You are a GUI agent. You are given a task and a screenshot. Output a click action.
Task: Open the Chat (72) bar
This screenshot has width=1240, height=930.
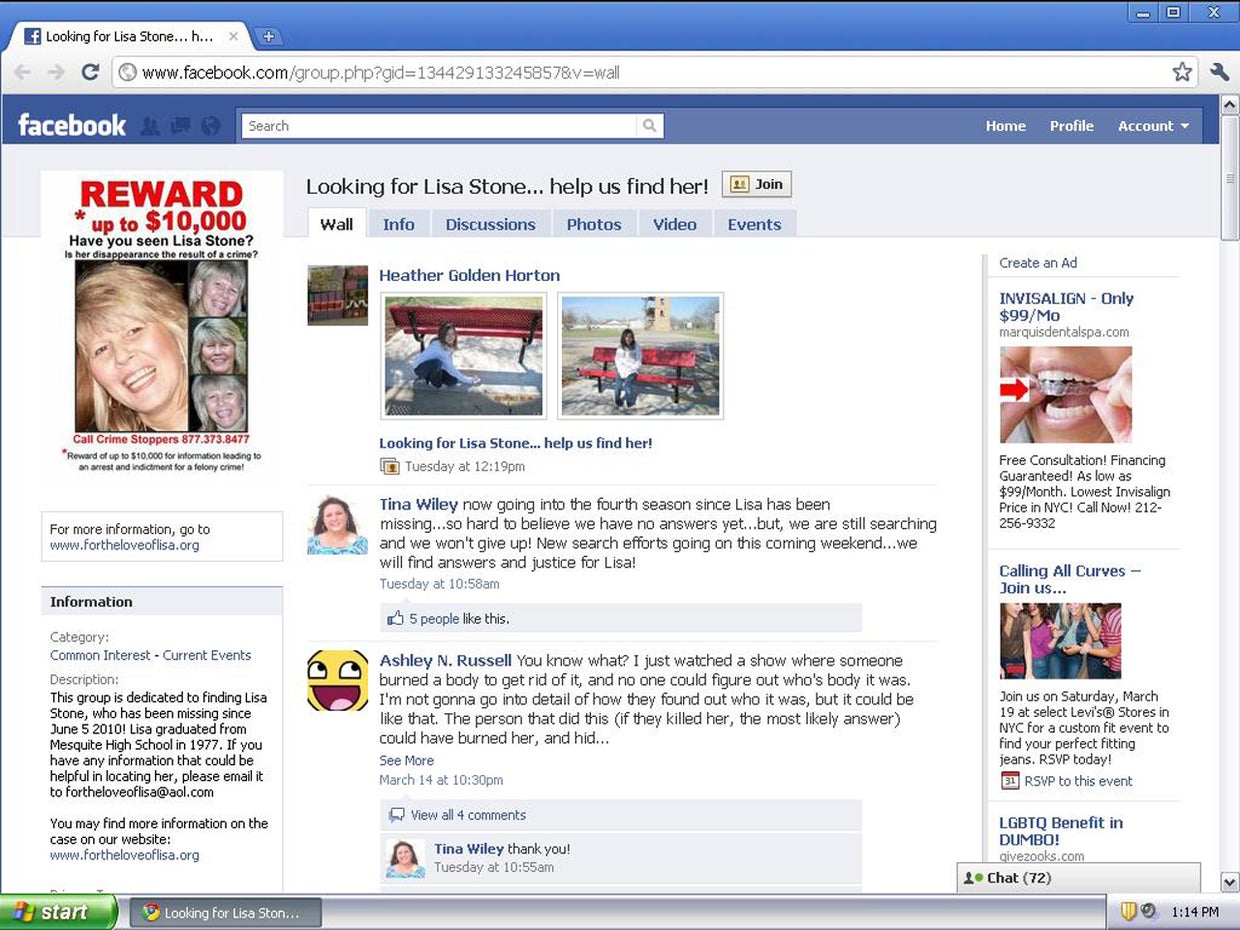click(x=1078, y=878)
